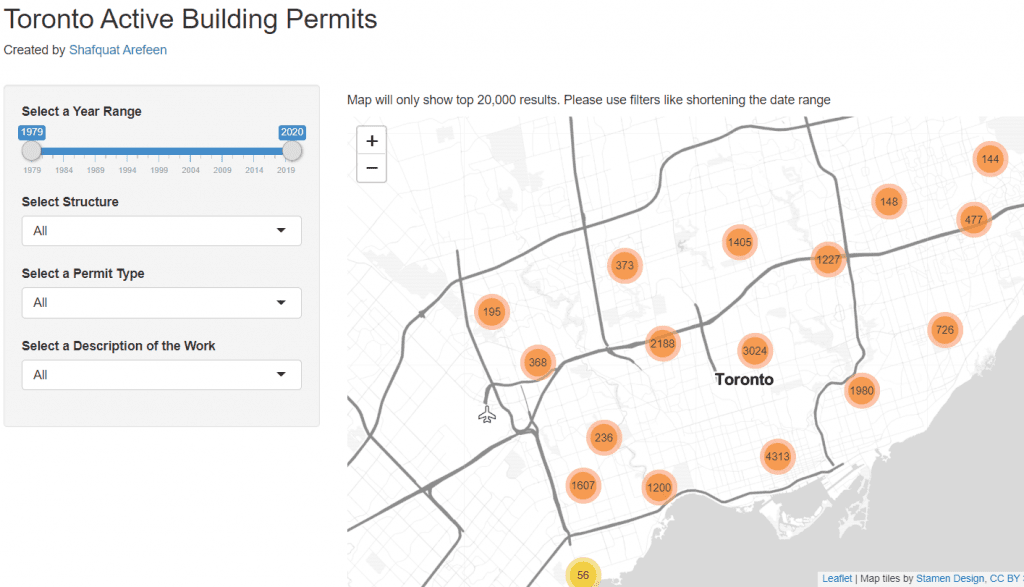Screen dimensions: 1024x587
Task: Open the Select Structure dropdown
Action: pos(161,231)
